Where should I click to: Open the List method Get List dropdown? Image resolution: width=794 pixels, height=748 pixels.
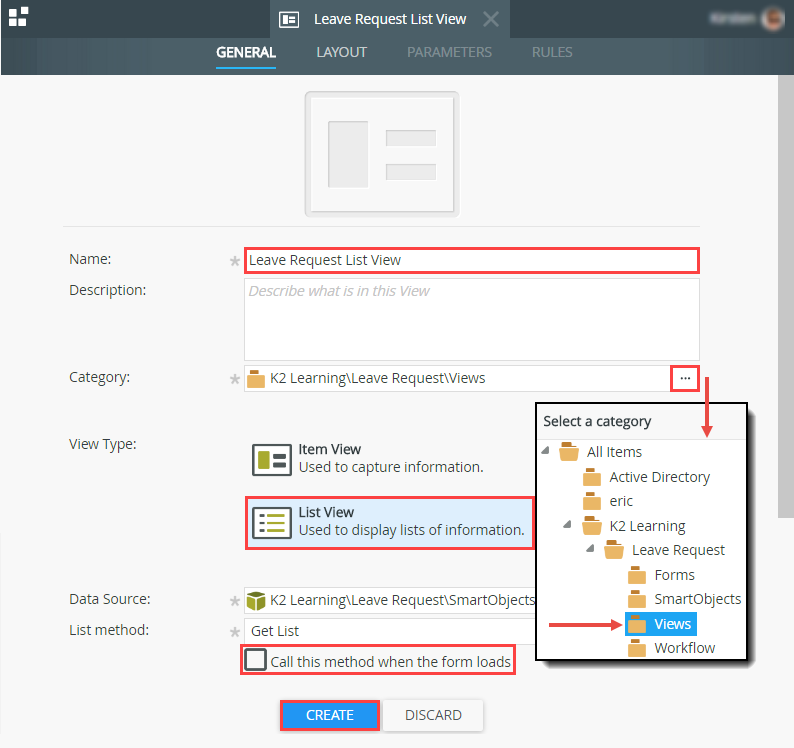point(390,631)
